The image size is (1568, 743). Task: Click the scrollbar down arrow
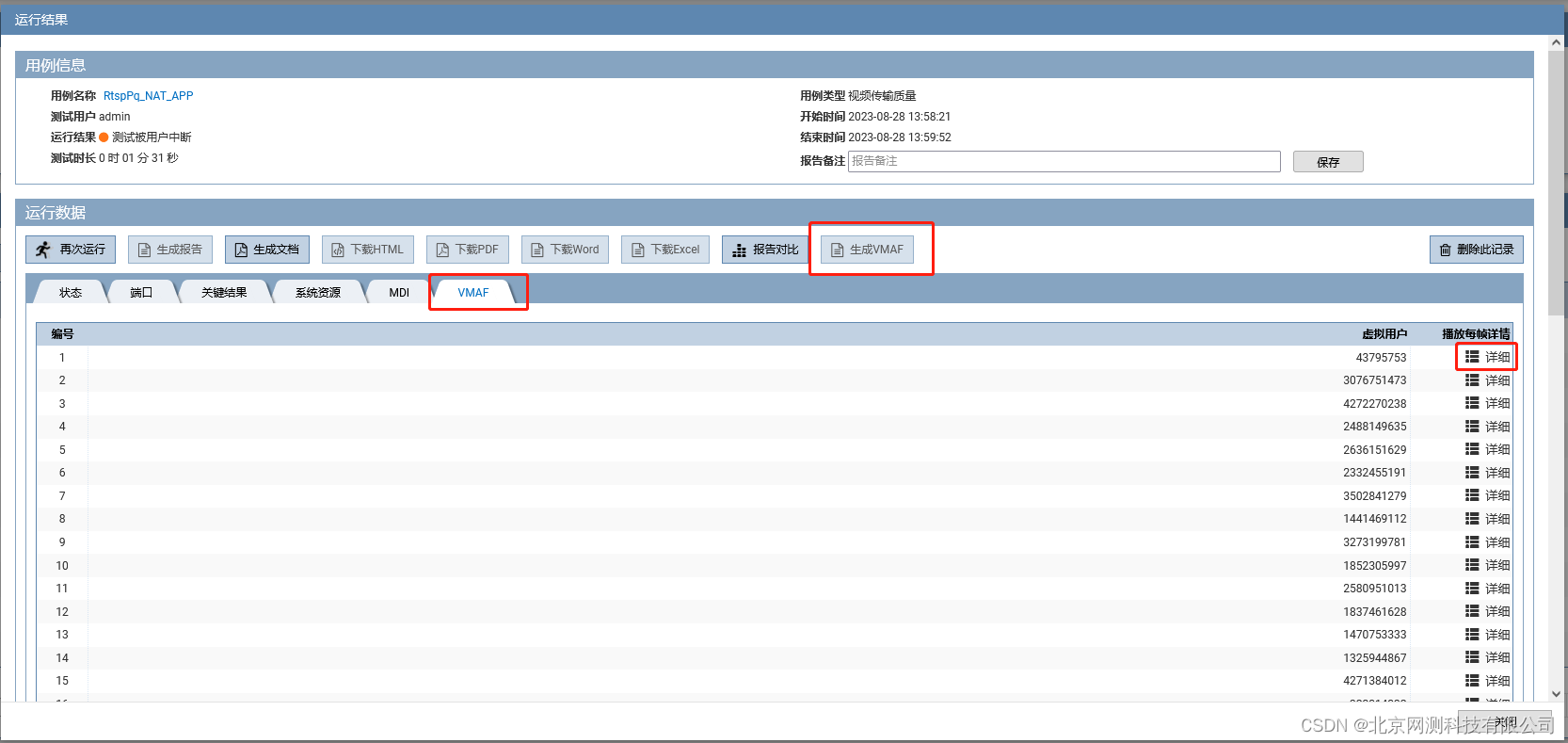[x=1557, y=694]
